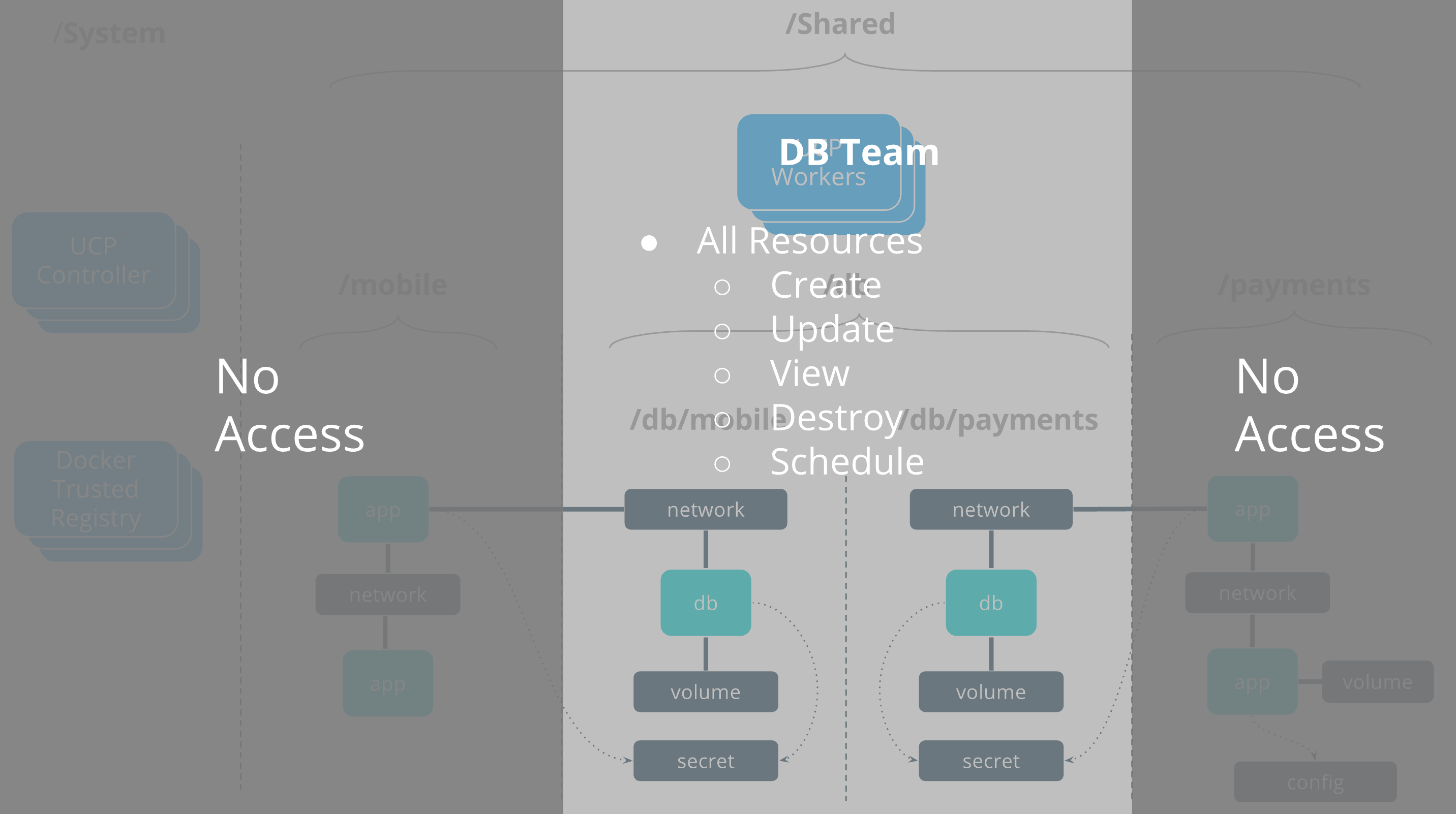Click the volume box beside /payments app
The height and width of the screenshot is (814, 1456).
click(x=1377, y=682)
